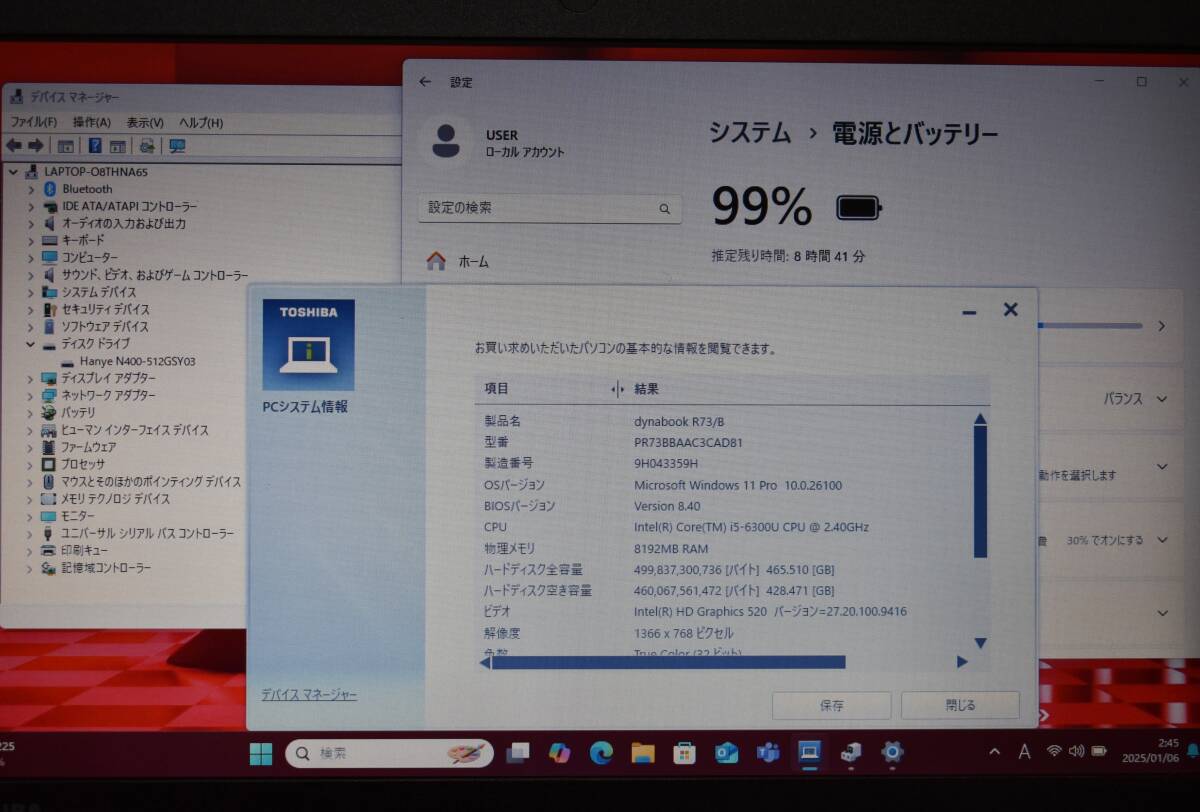The height and width of the screenshot is (812, 1200).
Task: Open Microsoft Teams from the taskbar
Action: pos(768,752)
